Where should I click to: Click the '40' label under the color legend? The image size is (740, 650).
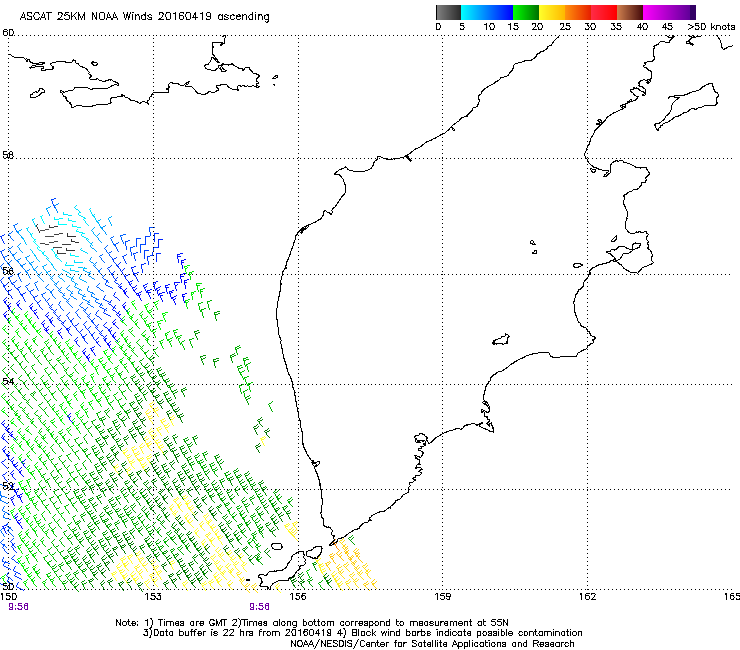(642, 27)
